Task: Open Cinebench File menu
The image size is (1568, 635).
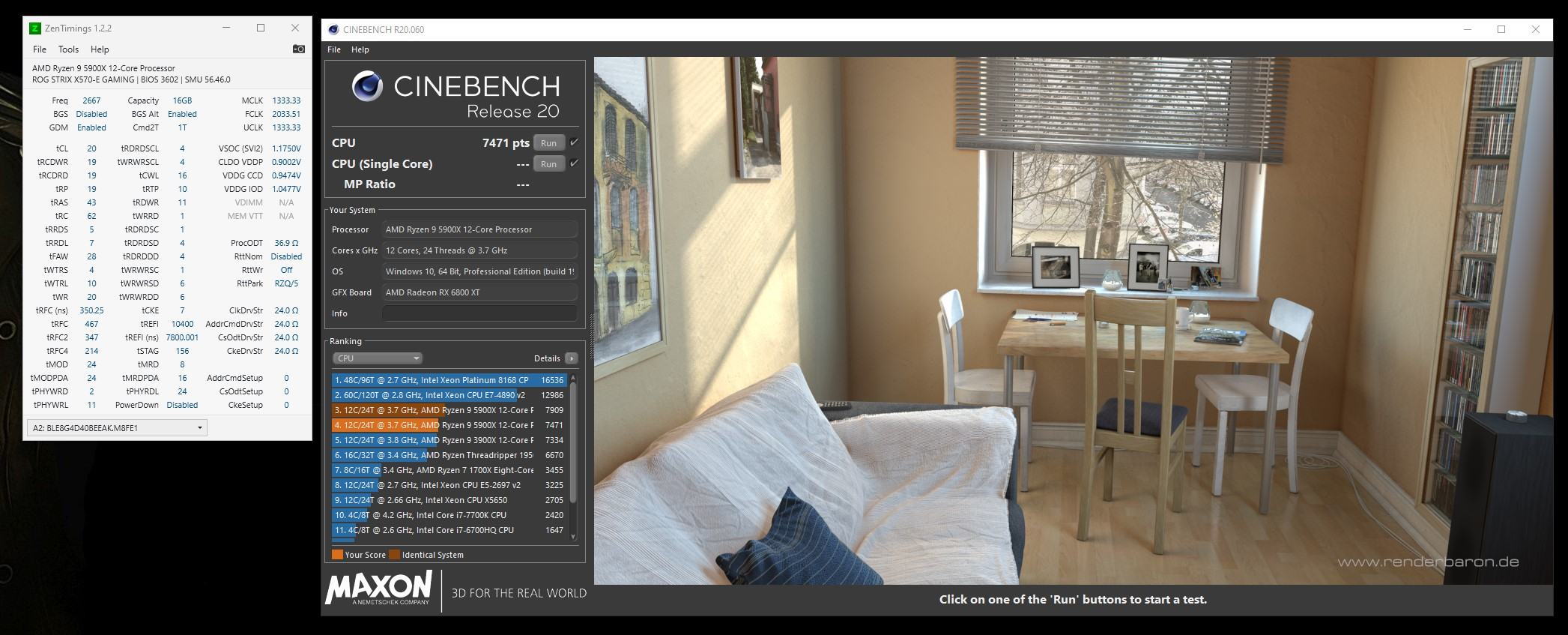Action: (334, 49)
